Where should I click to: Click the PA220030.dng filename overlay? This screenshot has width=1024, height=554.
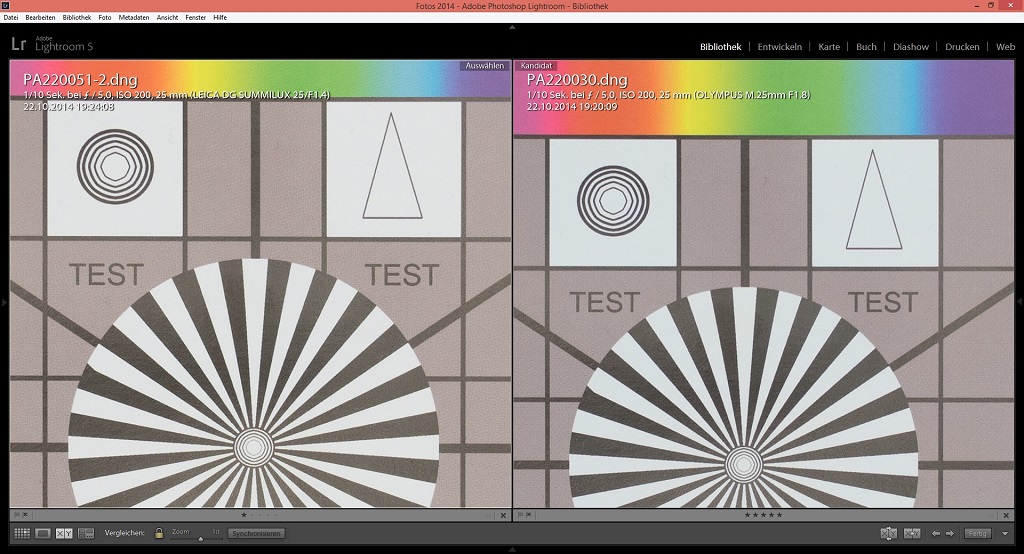[577, 80]
